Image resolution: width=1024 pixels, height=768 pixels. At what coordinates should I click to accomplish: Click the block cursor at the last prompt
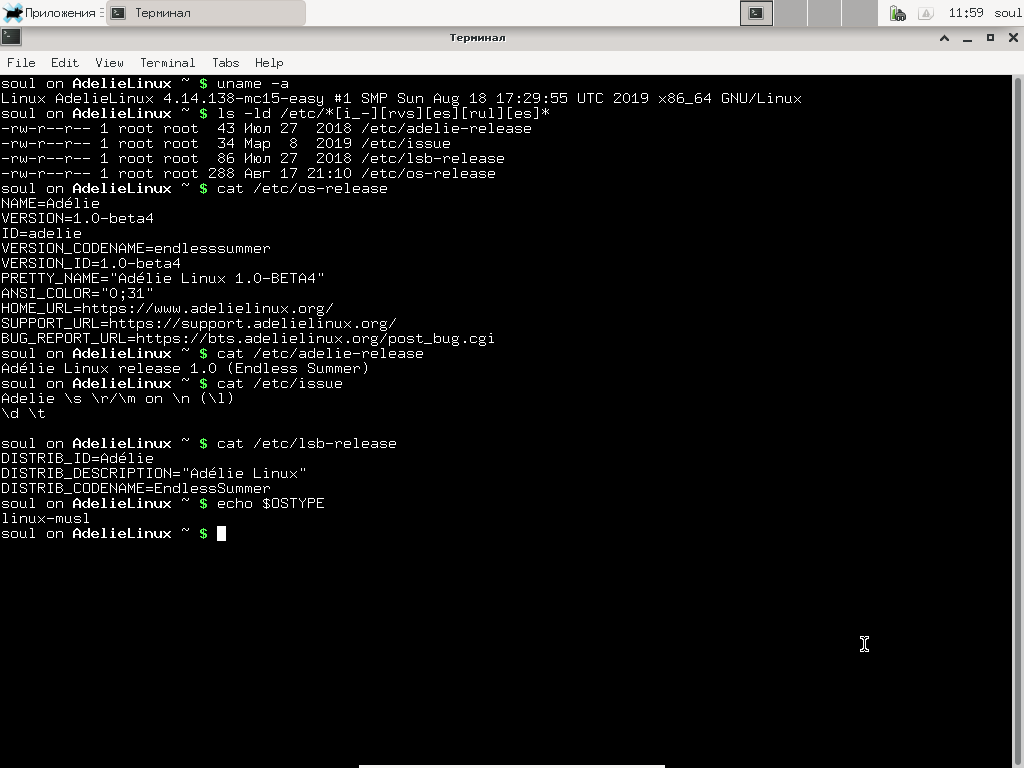pos(221,534)
